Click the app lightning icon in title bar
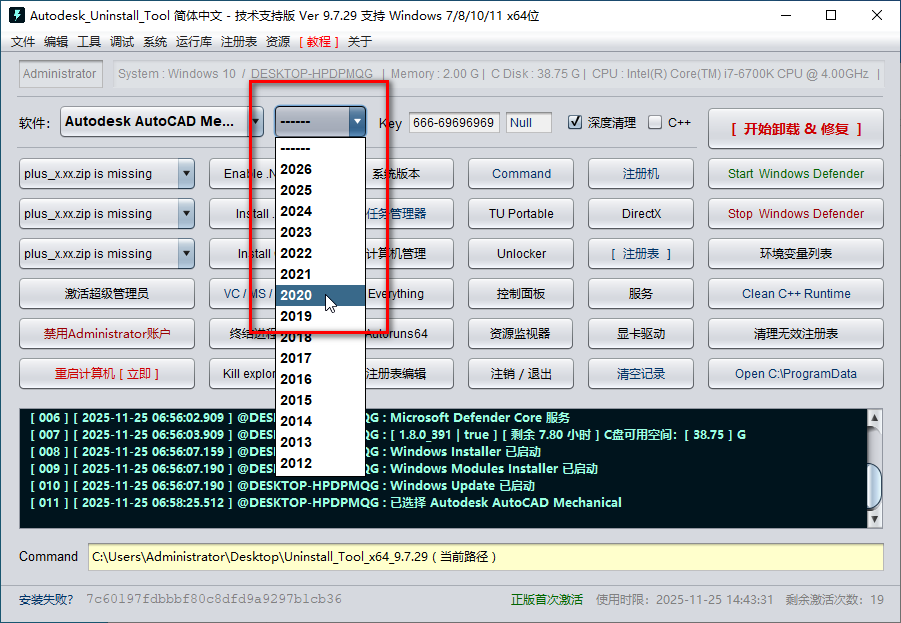The image size is (901, 623). pyautogui.click(x=17, y=15)
